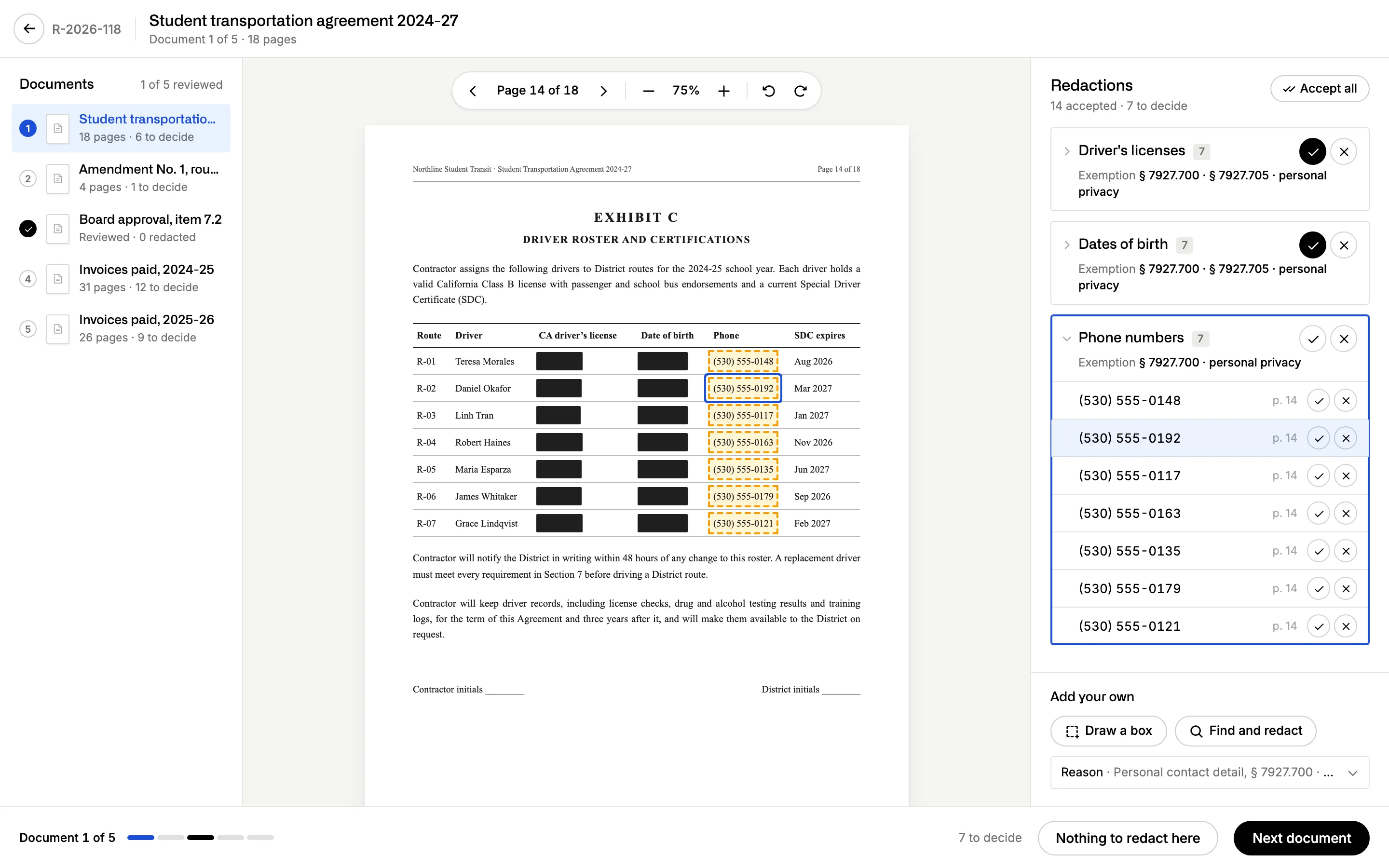This screenshot has width=1389, height=868.
Task: Select the (530) 555-0163 box on the page
Action: click(743, 442)
